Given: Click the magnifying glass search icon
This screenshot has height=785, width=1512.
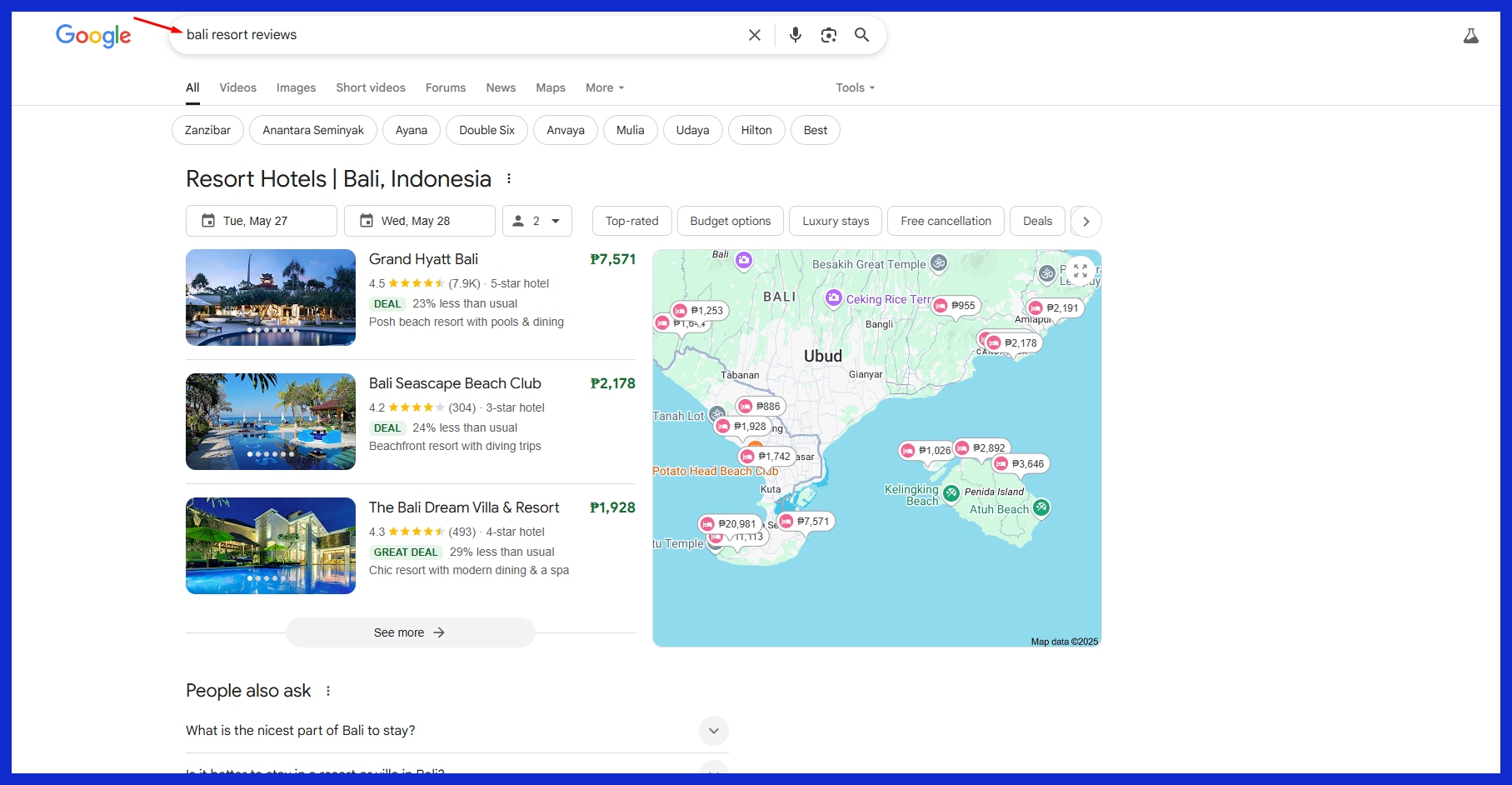Looking at the screenshot, I should click(x=861, y=35).
